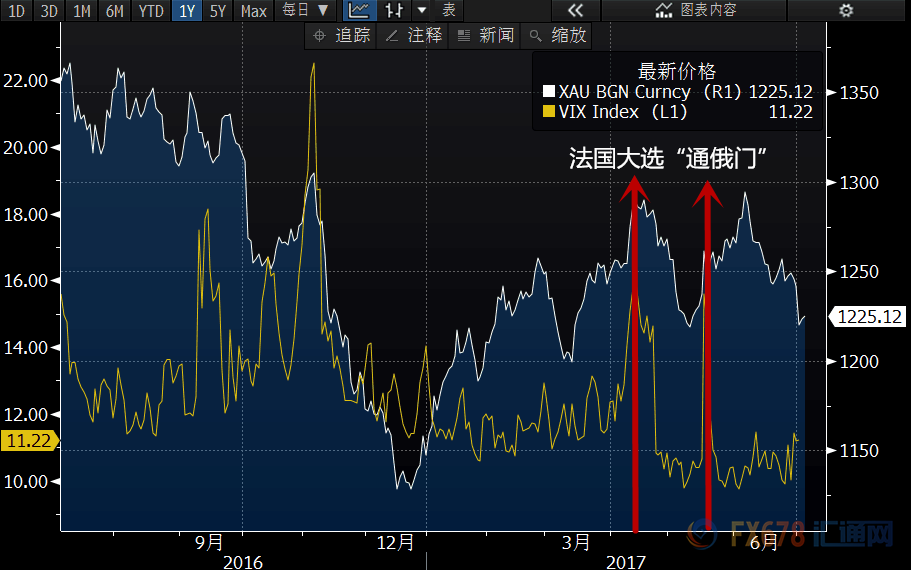
Task: Select the highlighted 1Y range tab
Action: pyautogui.click(x=187, y=10)
